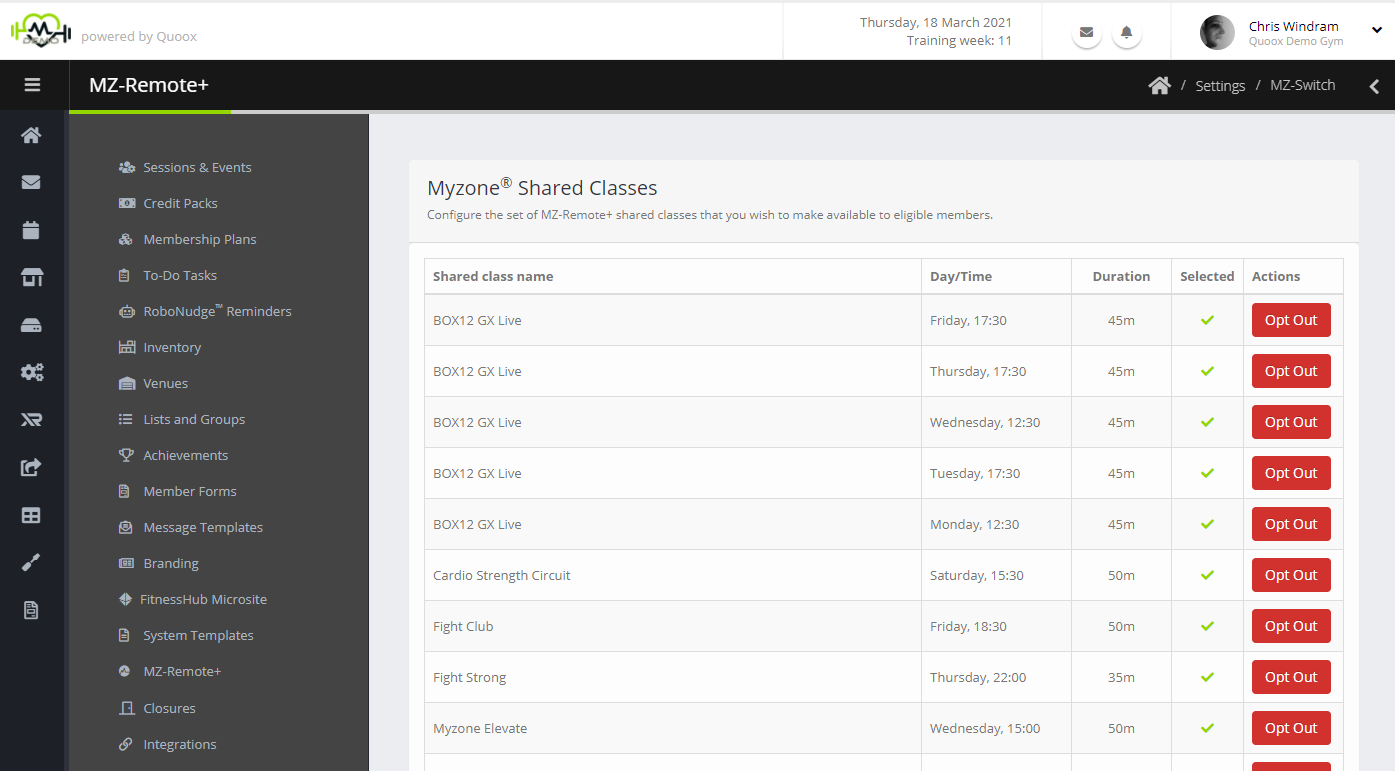Opt out of Cardio Strength Circuit
1395x771 pixels.
[x=1291, y=575]
